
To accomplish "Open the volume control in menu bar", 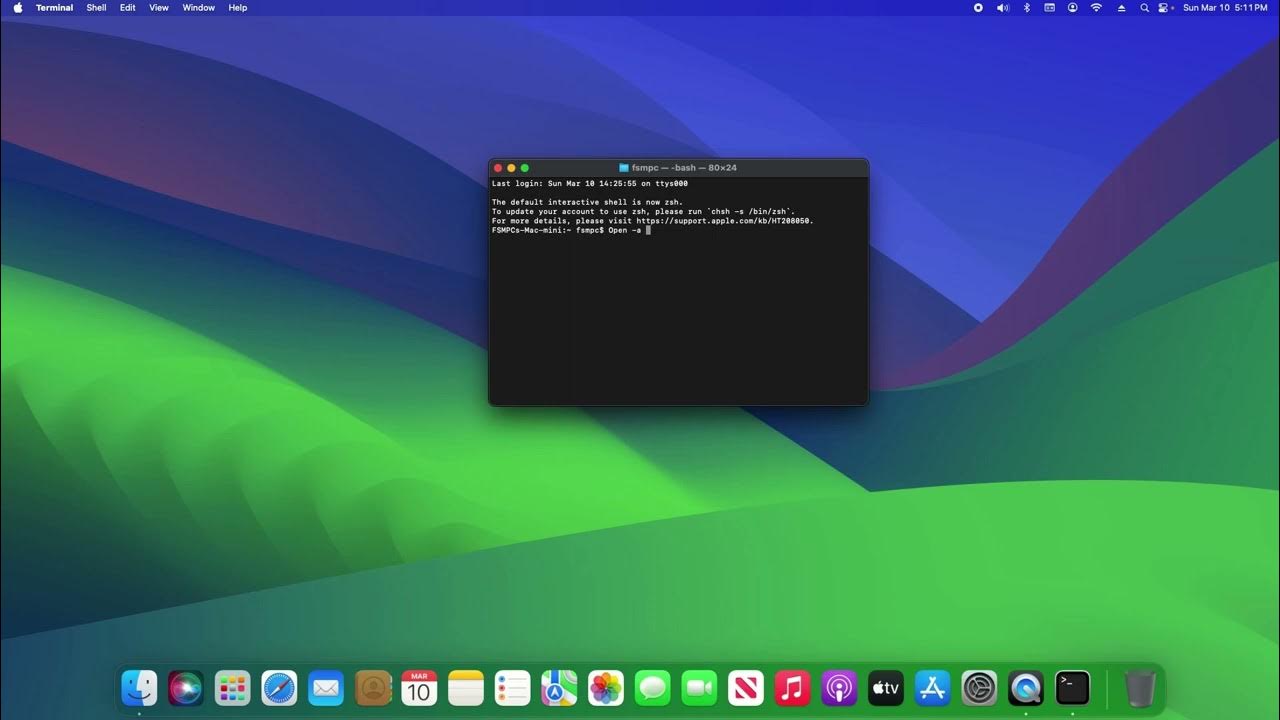I will [1003, 7].
